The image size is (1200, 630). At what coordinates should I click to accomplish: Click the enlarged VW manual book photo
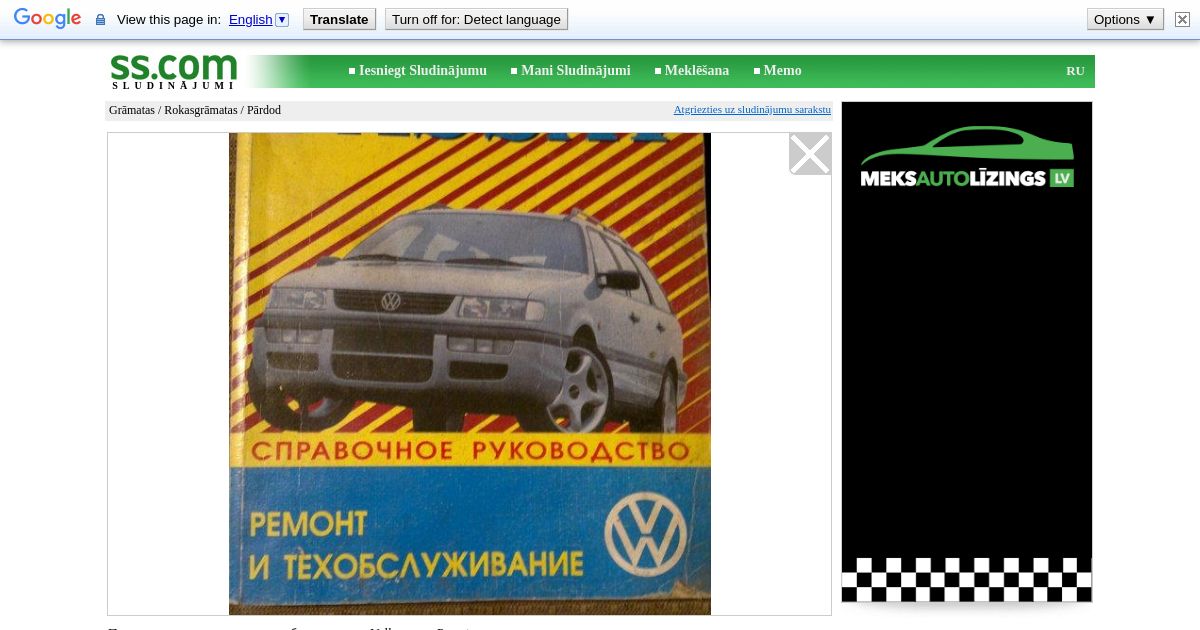click(x=470, y=374)
